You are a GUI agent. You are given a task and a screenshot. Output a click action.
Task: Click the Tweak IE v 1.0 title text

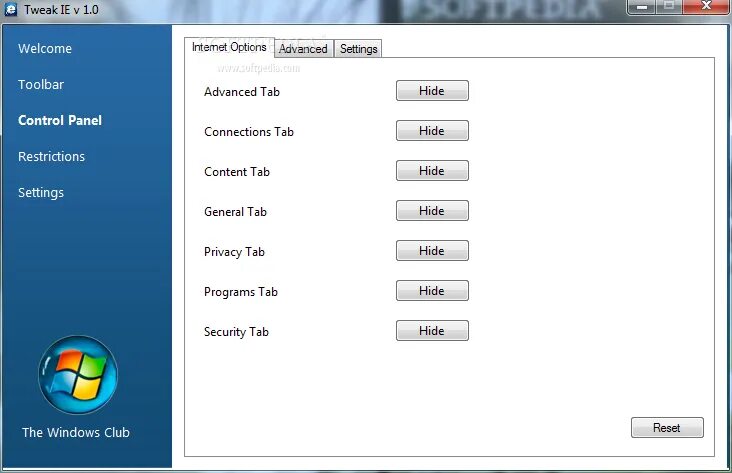(61, 10)
